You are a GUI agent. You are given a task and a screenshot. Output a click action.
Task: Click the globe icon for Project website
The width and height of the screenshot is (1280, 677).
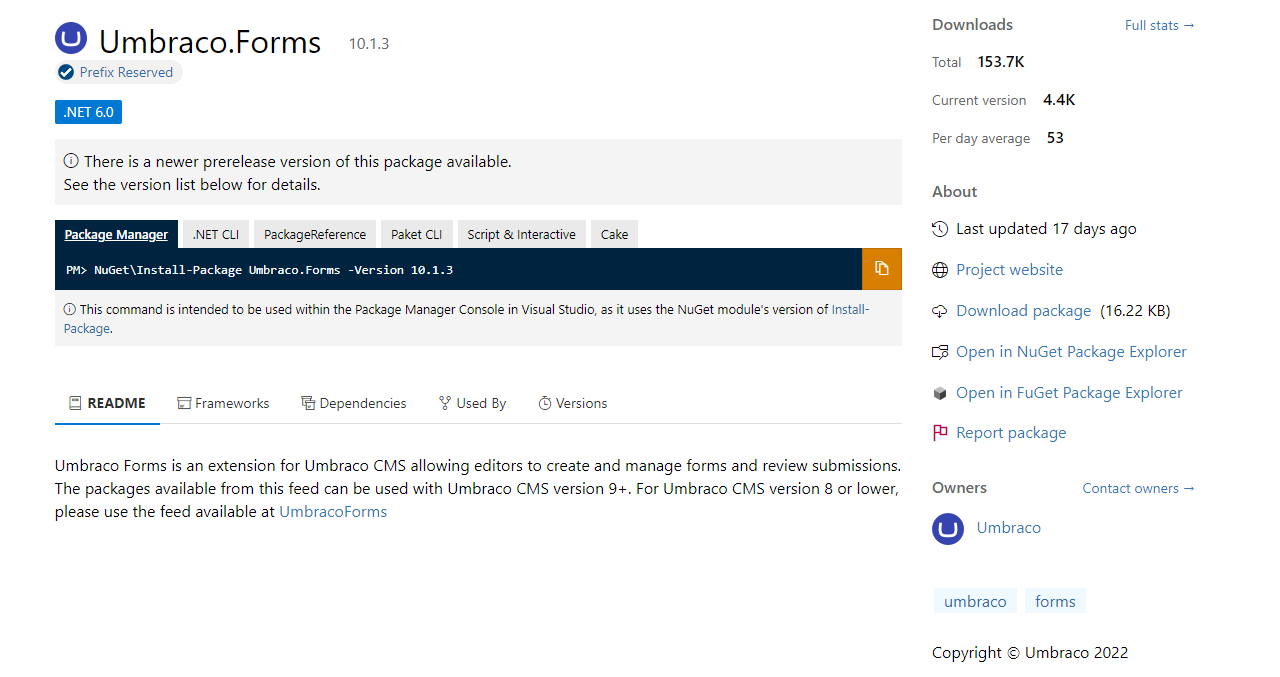pyautogui.click(x=940, y=270)
